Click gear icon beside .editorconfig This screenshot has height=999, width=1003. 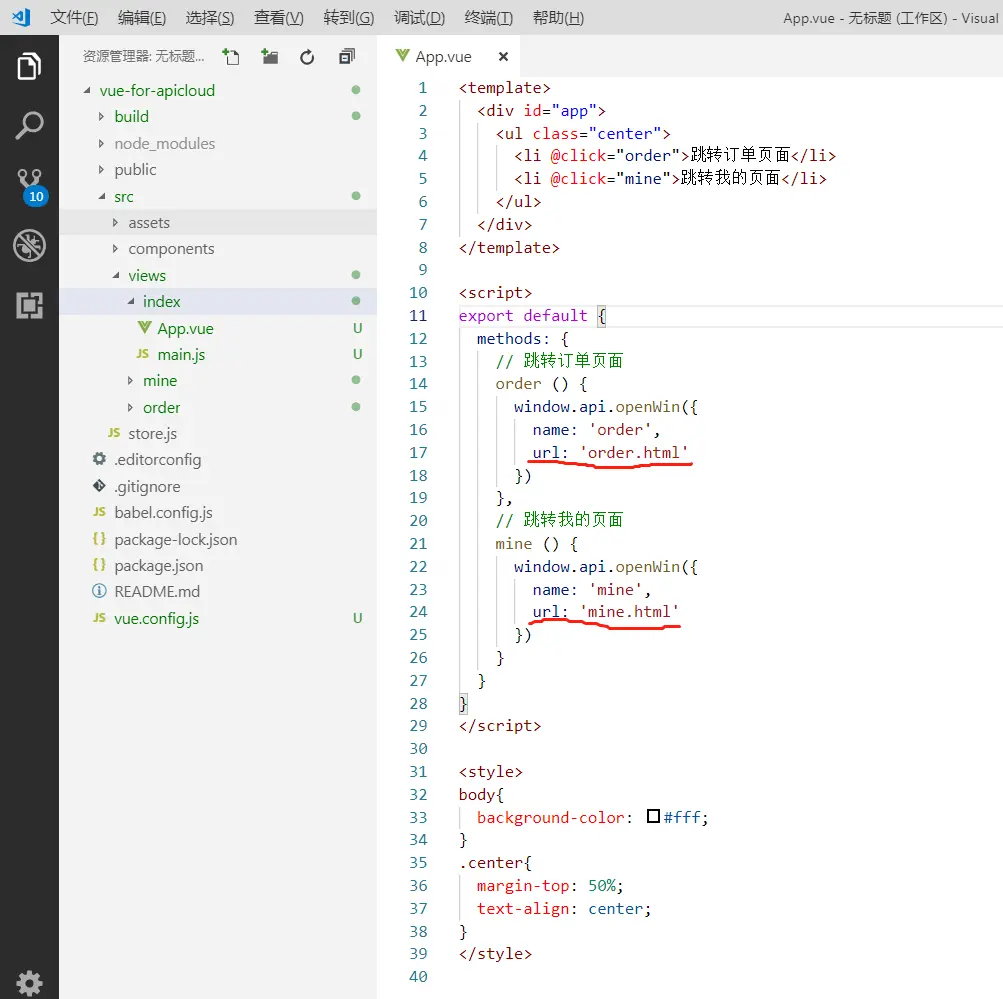(99, 459)
